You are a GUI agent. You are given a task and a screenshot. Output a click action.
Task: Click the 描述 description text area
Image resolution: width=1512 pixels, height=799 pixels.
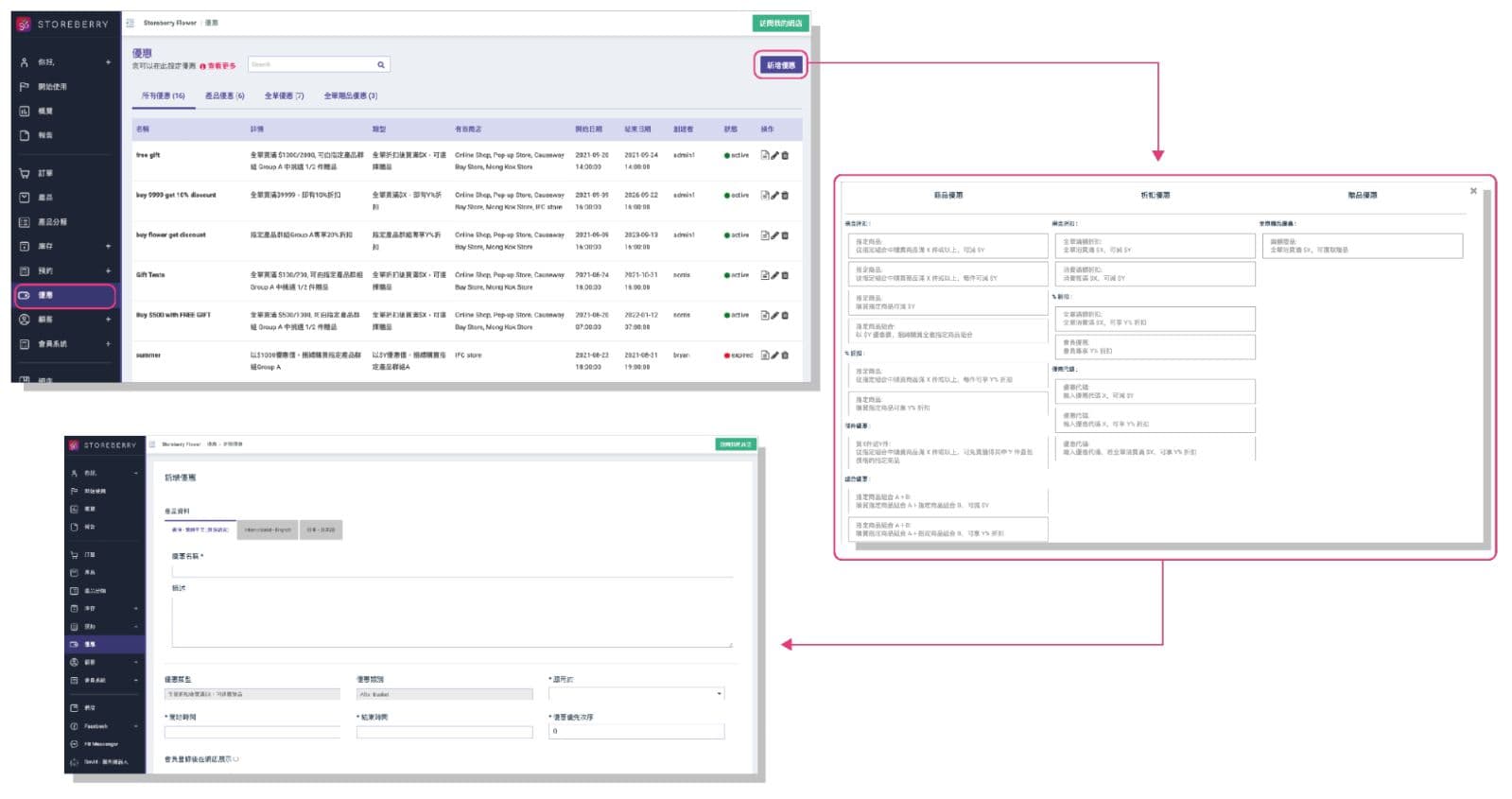tap(452, 622)
